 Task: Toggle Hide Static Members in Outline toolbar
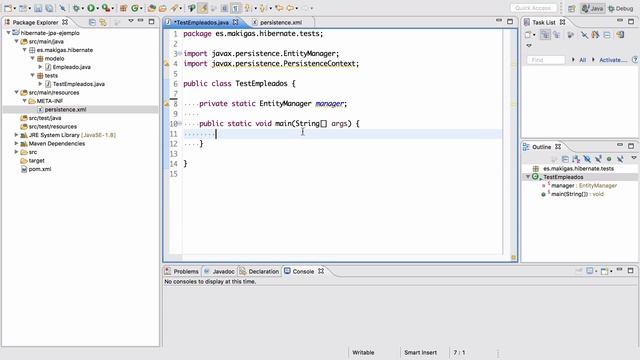(598, 159)
